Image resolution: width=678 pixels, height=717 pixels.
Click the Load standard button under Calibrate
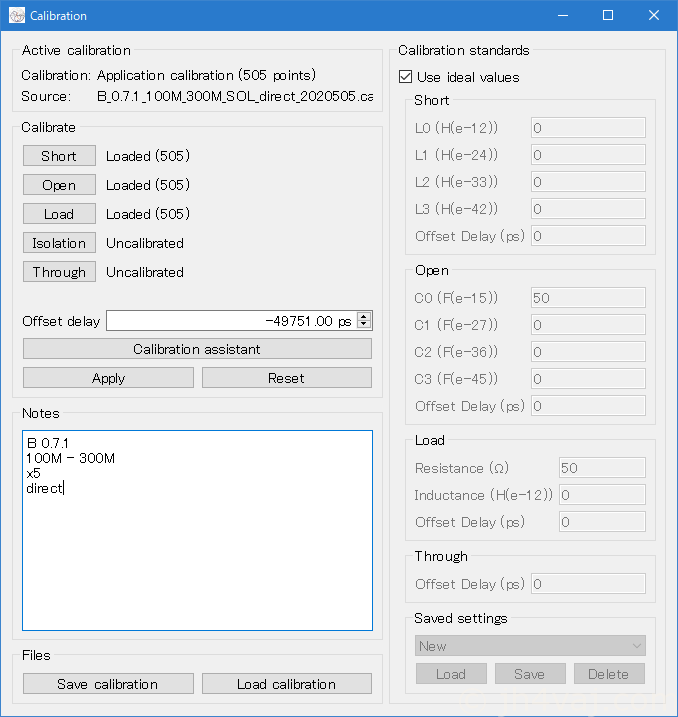[x=59, y=214]
